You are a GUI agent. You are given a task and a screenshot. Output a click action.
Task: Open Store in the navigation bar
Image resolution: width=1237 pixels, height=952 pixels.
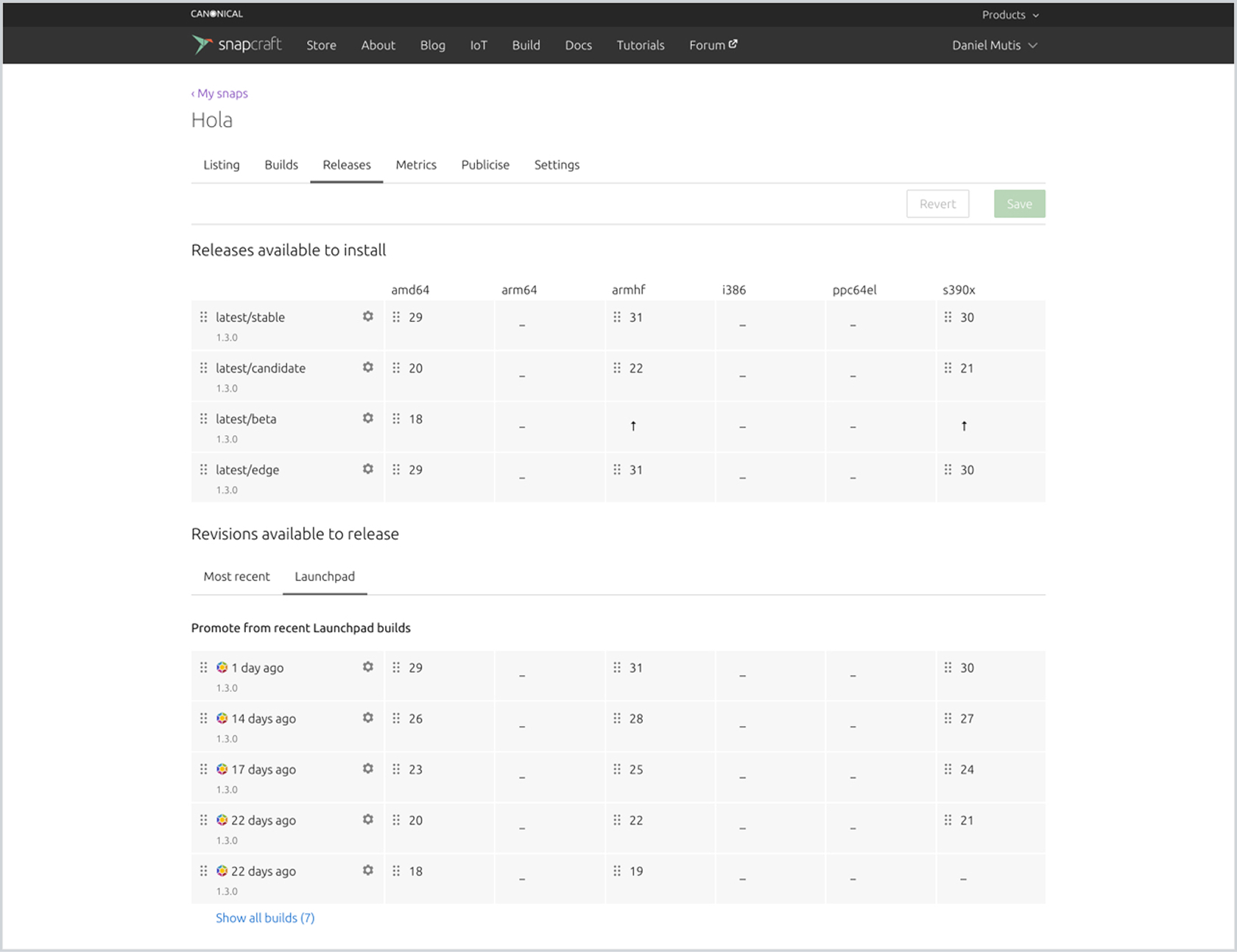coord(321,45)
